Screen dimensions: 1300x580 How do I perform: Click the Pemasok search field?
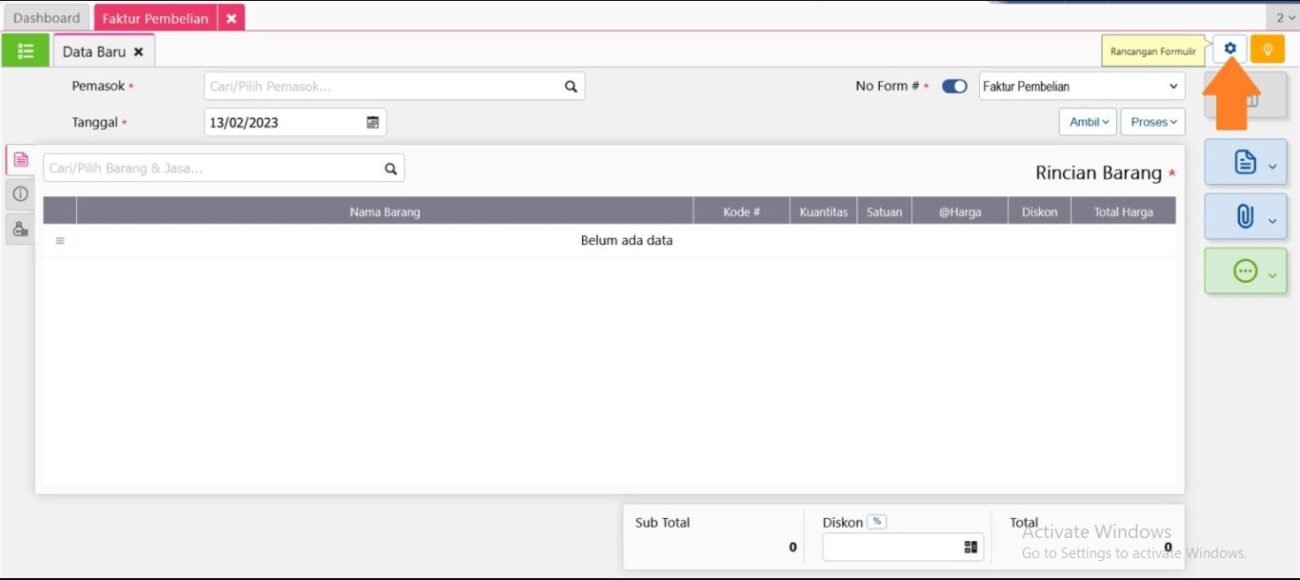[x=394, y=87]
